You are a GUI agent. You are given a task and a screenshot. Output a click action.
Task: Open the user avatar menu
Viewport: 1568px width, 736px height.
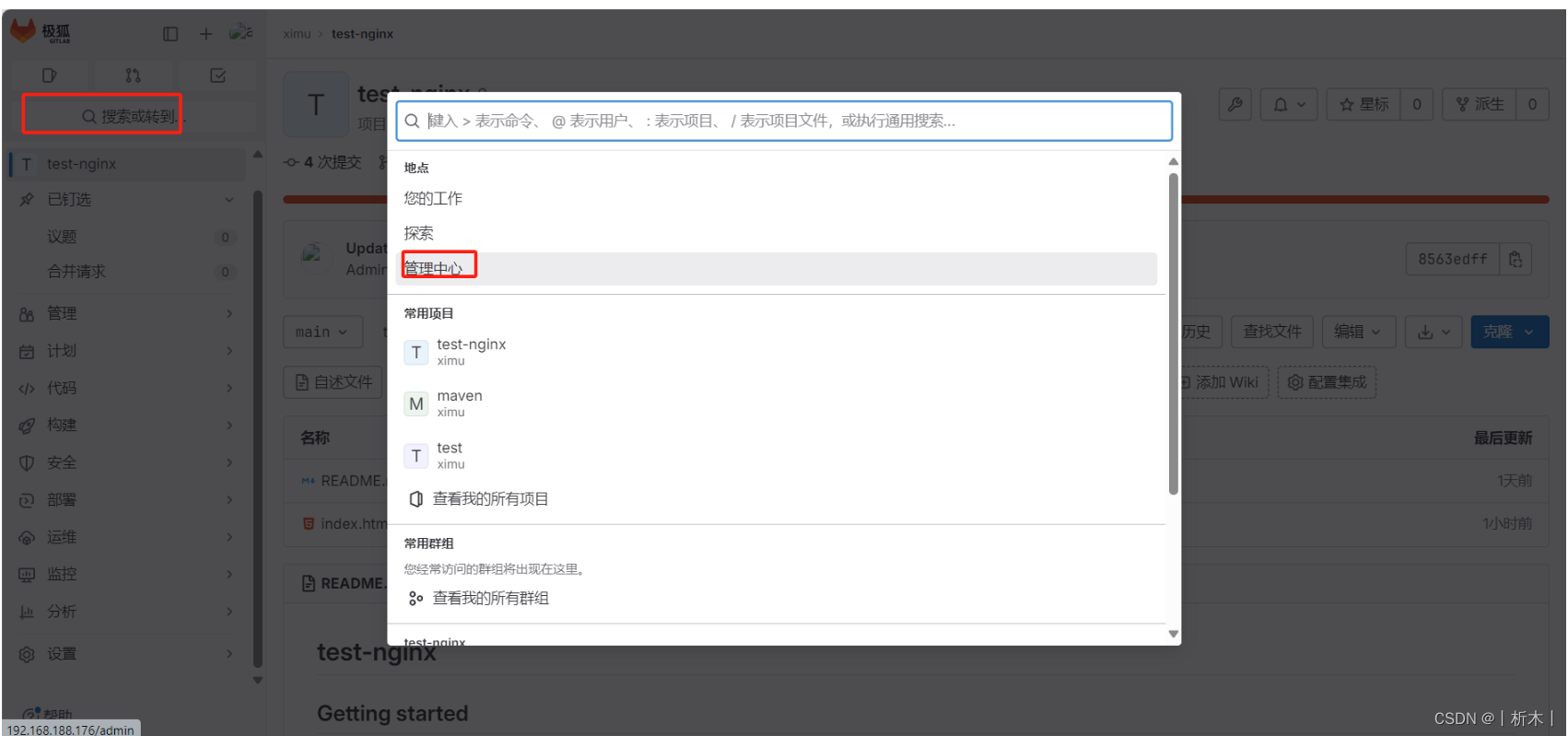click(x=240, y=33)
